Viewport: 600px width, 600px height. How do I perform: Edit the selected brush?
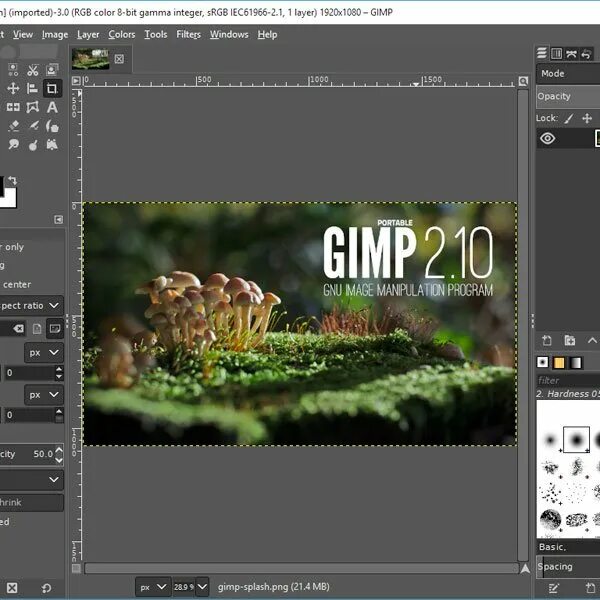point(553,588)
